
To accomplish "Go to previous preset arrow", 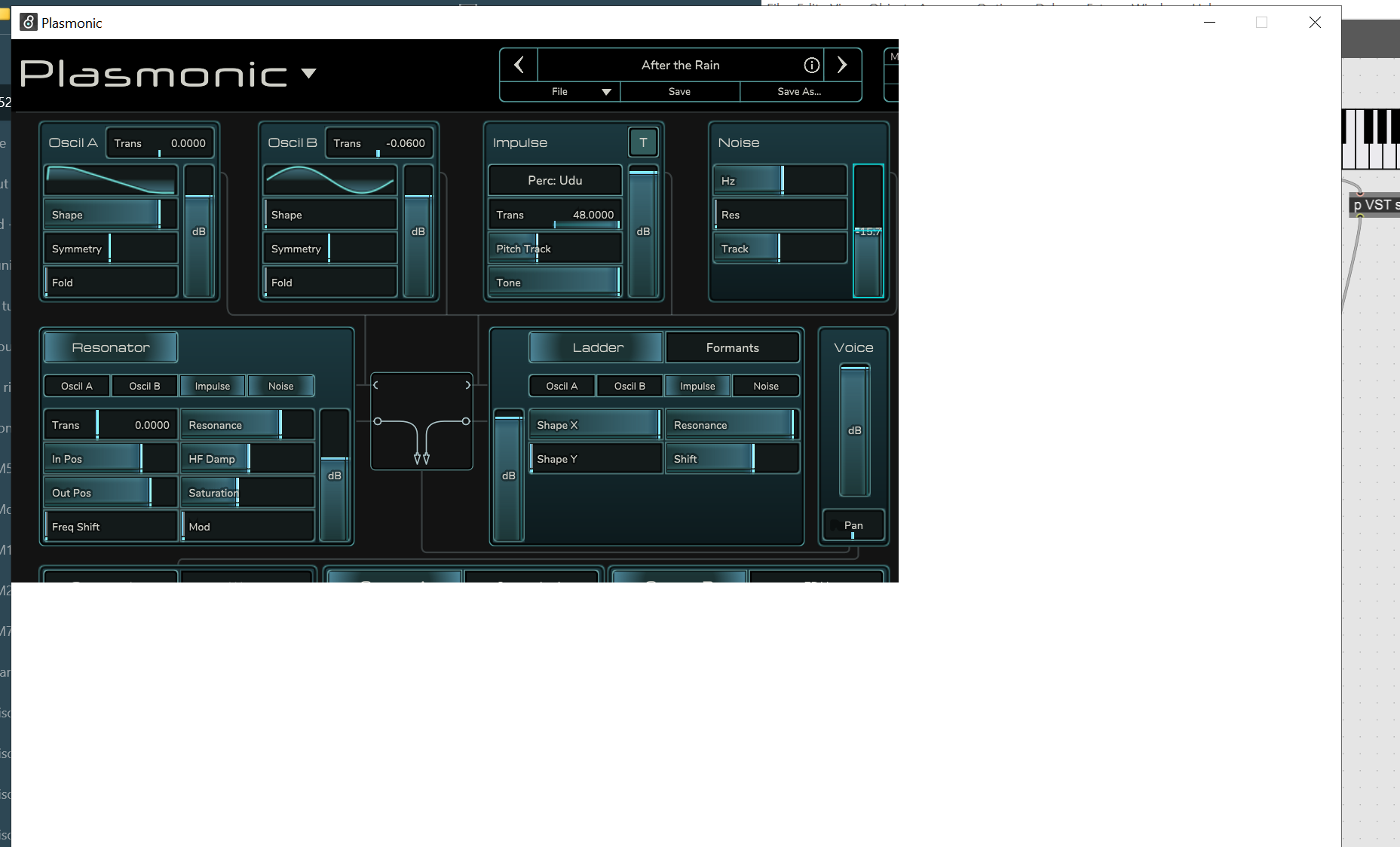I will point(519,65).
